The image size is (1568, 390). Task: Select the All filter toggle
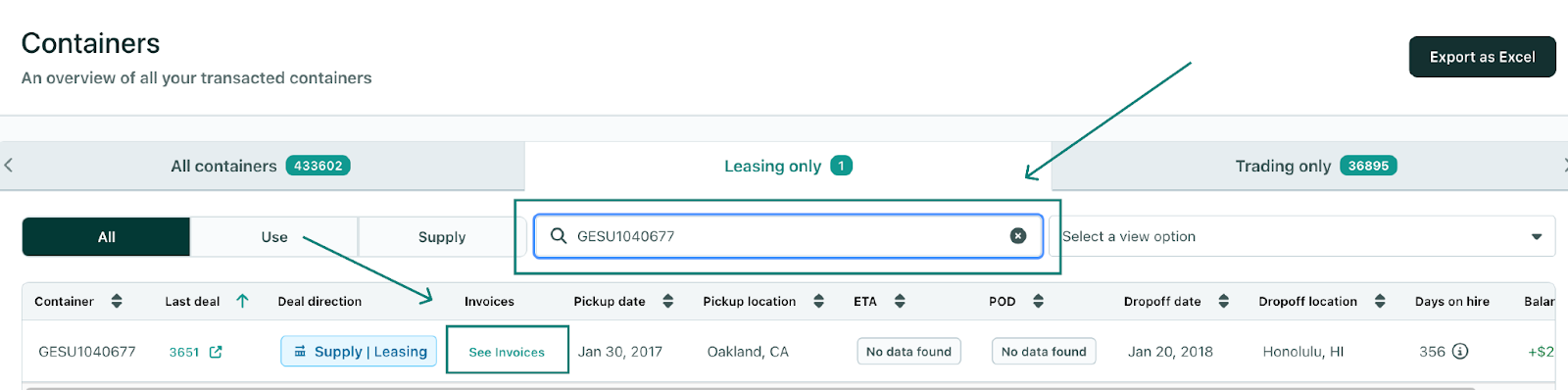click(106, 237)
